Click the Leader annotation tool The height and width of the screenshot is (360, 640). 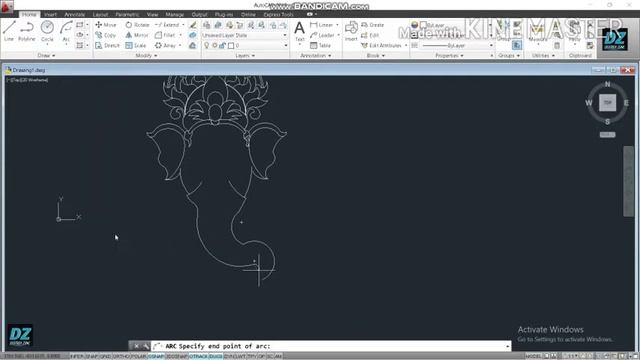point(322,36)
